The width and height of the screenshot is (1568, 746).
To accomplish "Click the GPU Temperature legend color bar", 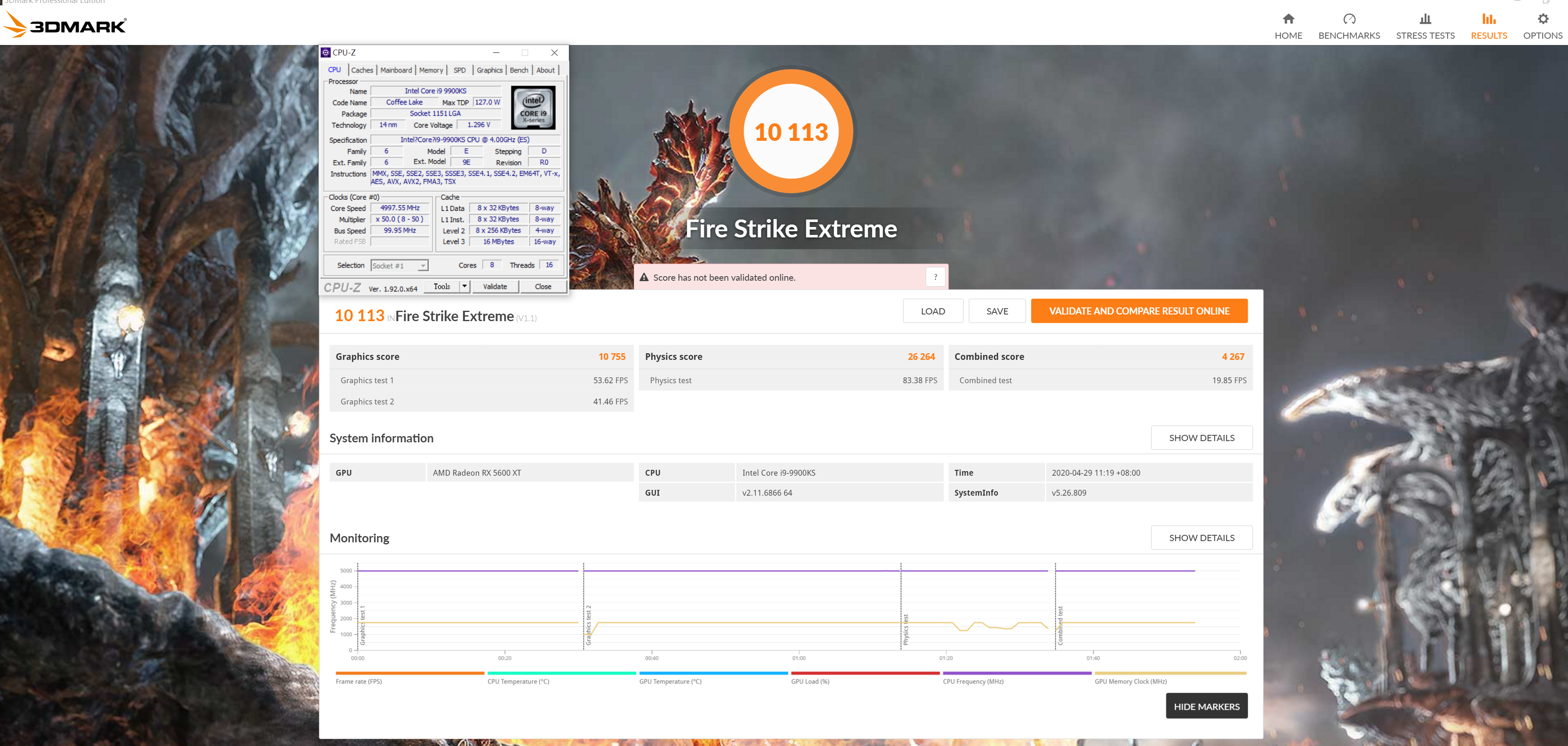I will (713, 673).
